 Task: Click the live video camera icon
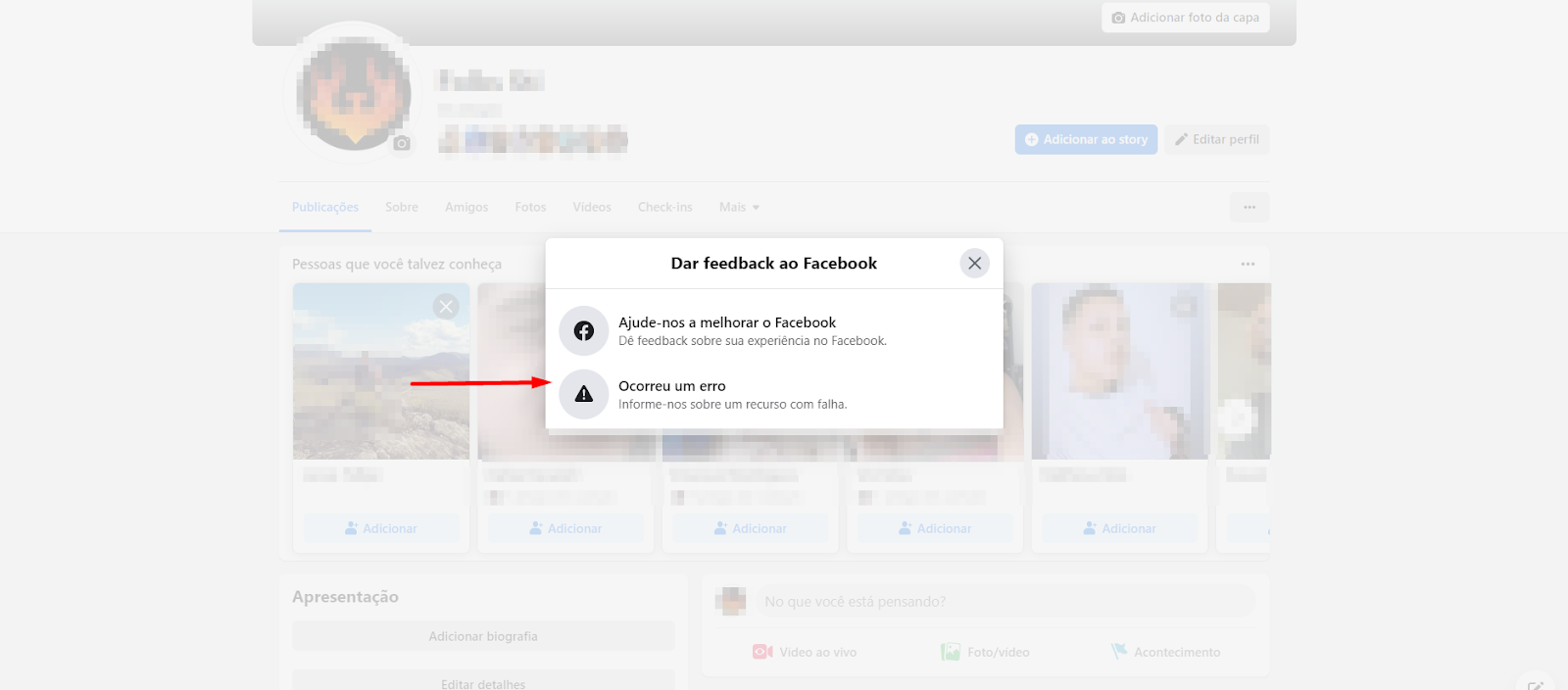(x=762, y=652)
